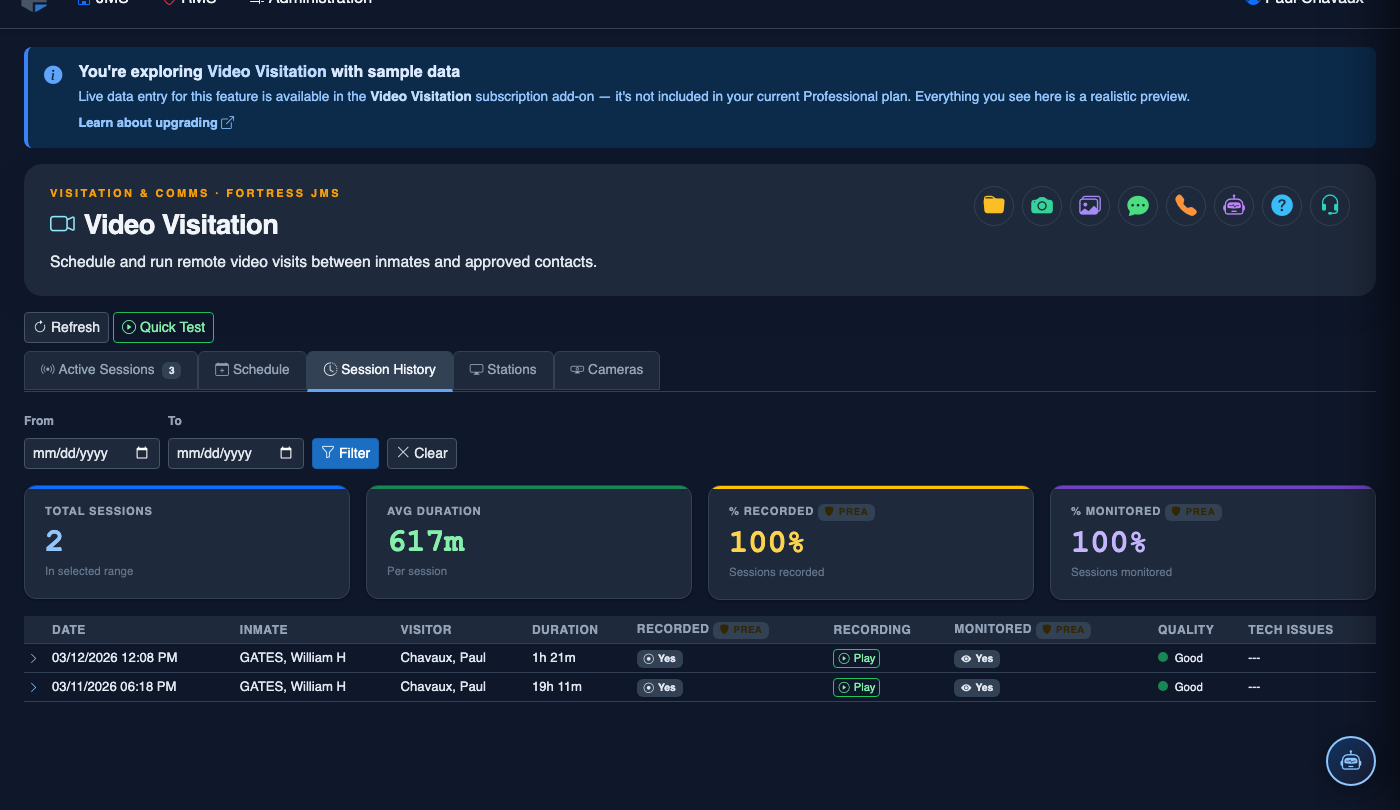This screenshot has width=1400, height=810.
Task: Apply the date Filter button
Action: point(346,453)
